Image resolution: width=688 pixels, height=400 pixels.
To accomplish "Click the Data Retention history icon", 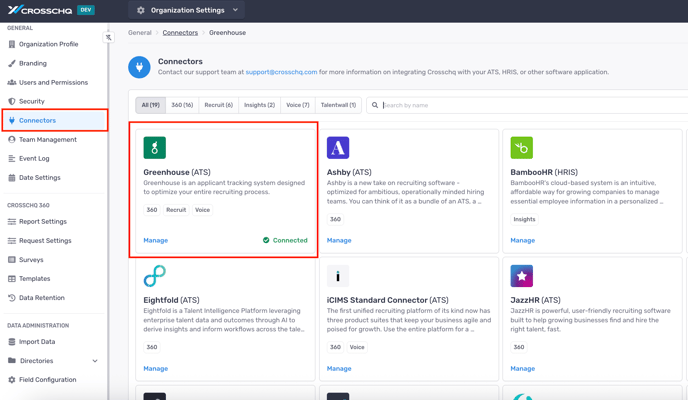I will pos(12,297).
